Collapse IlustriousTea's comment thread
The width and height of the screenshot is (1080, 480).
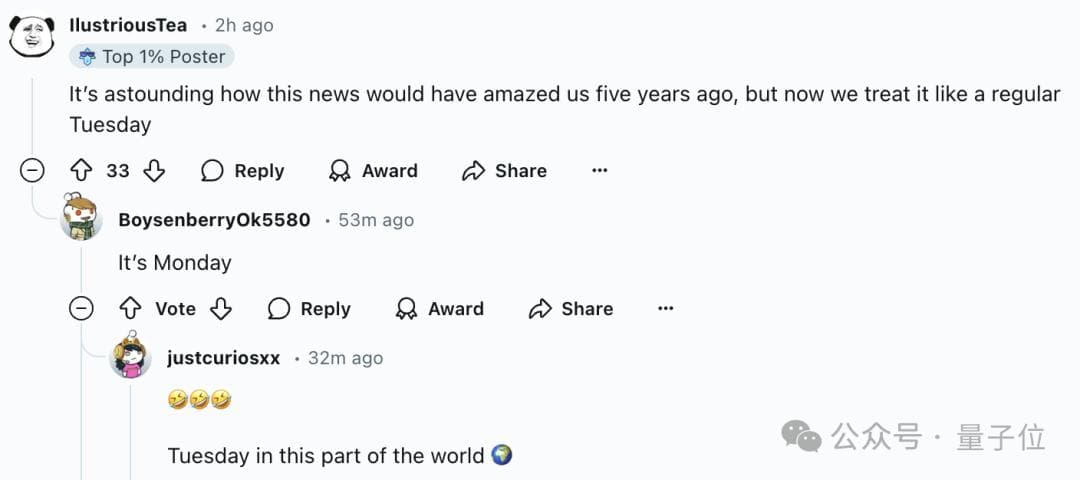click(32, 171)
